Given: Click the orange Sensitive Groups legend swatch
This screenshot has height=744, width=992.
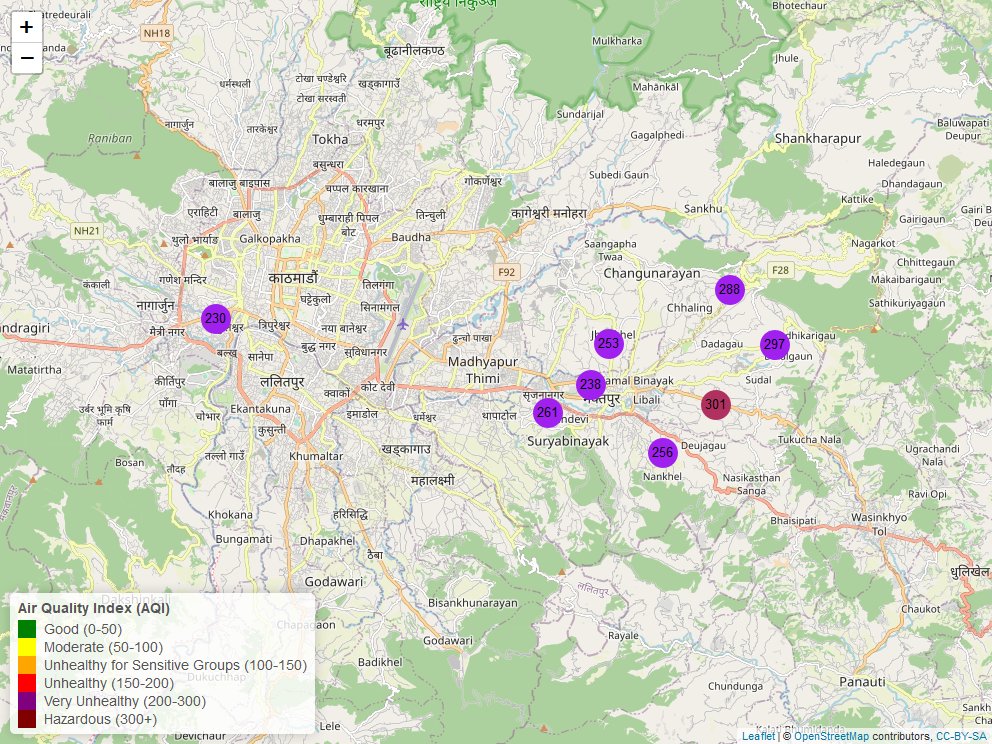Looking at the screenshot, I should pos(27,665).
